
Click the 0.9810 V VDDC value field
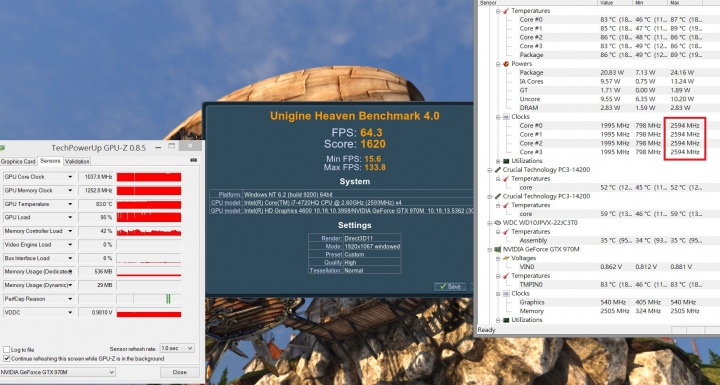(x=96, y=312)
